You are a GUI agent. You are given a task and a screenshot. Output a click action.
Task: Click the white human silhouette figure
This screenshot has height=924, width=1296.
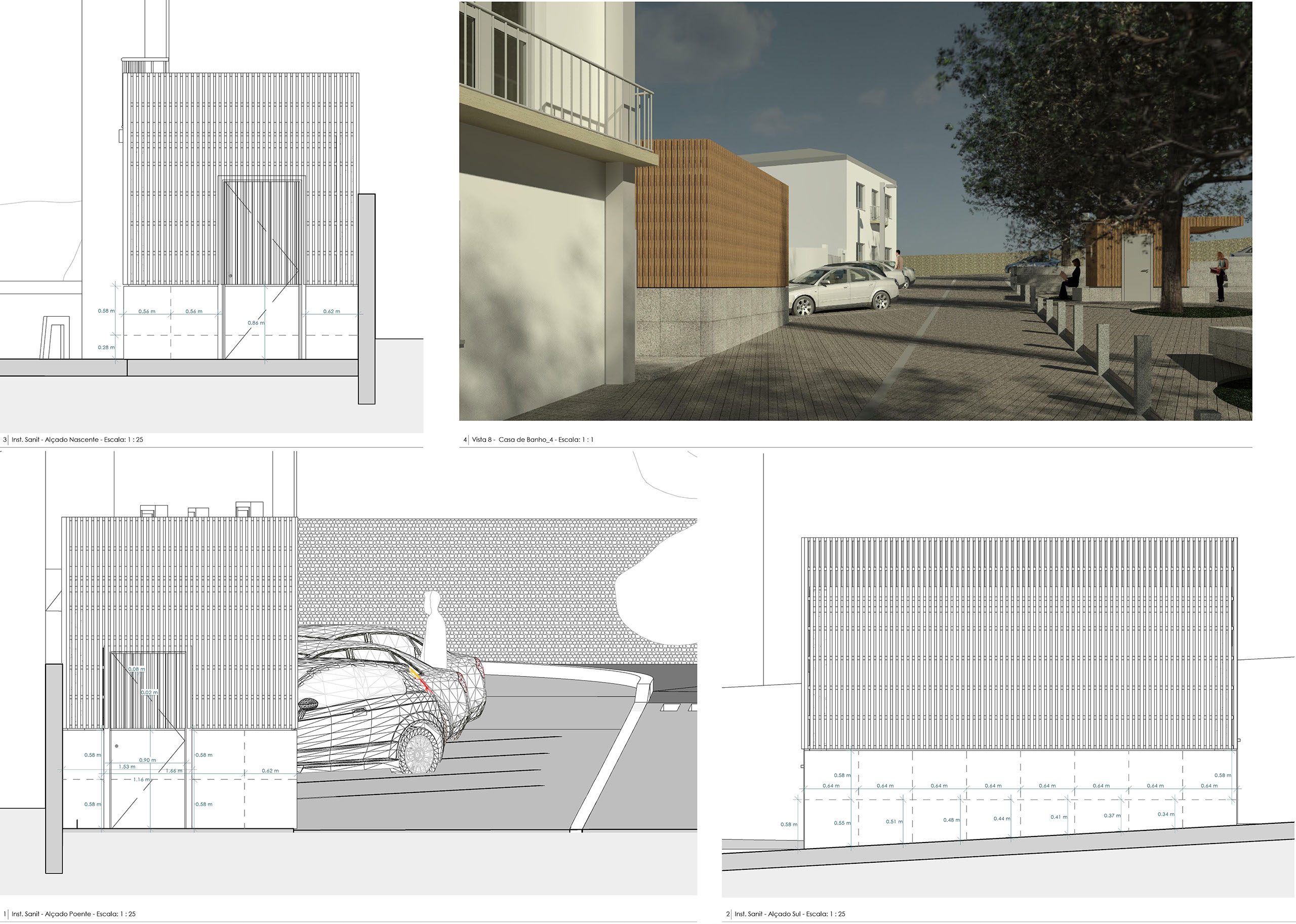coord(434,625)
